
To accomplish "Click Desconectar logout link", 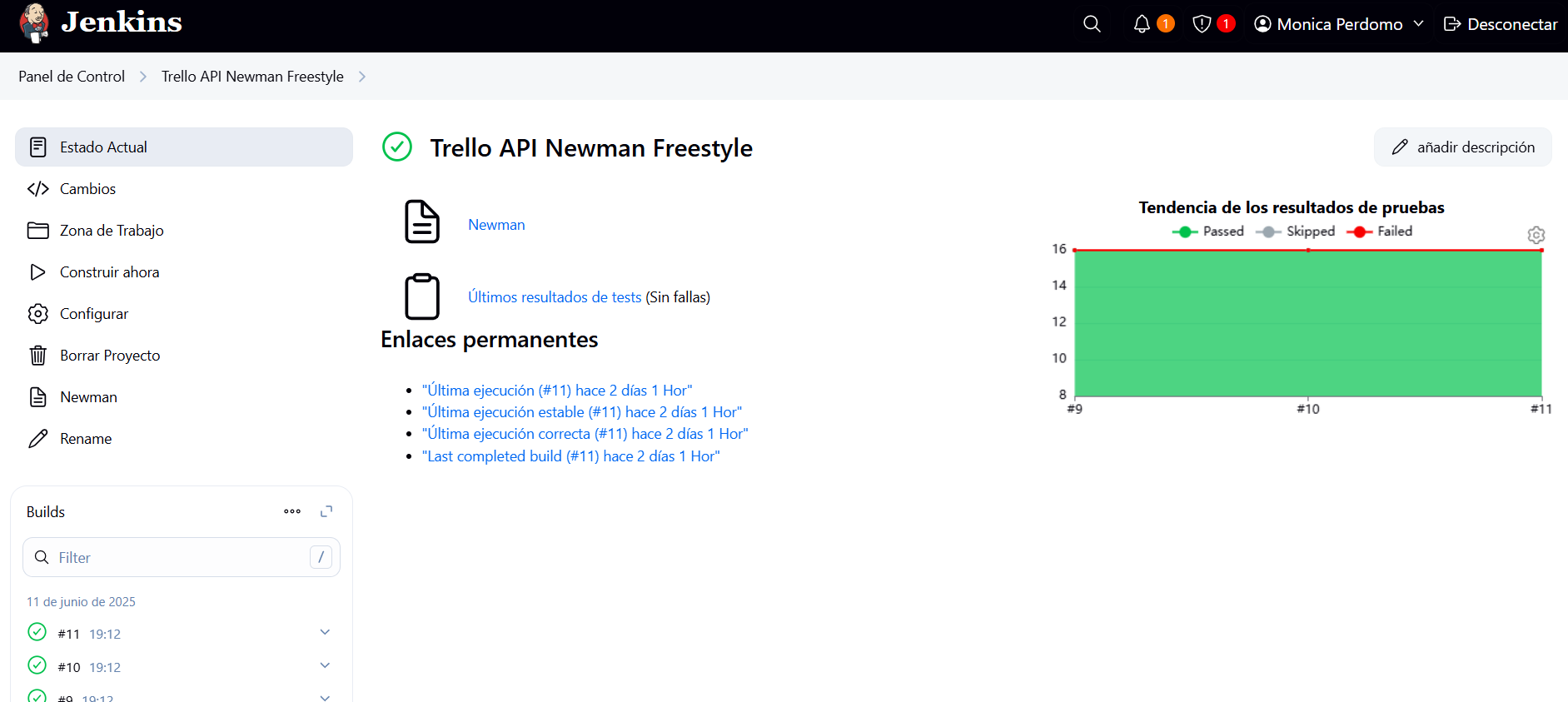I will 1501,24.
